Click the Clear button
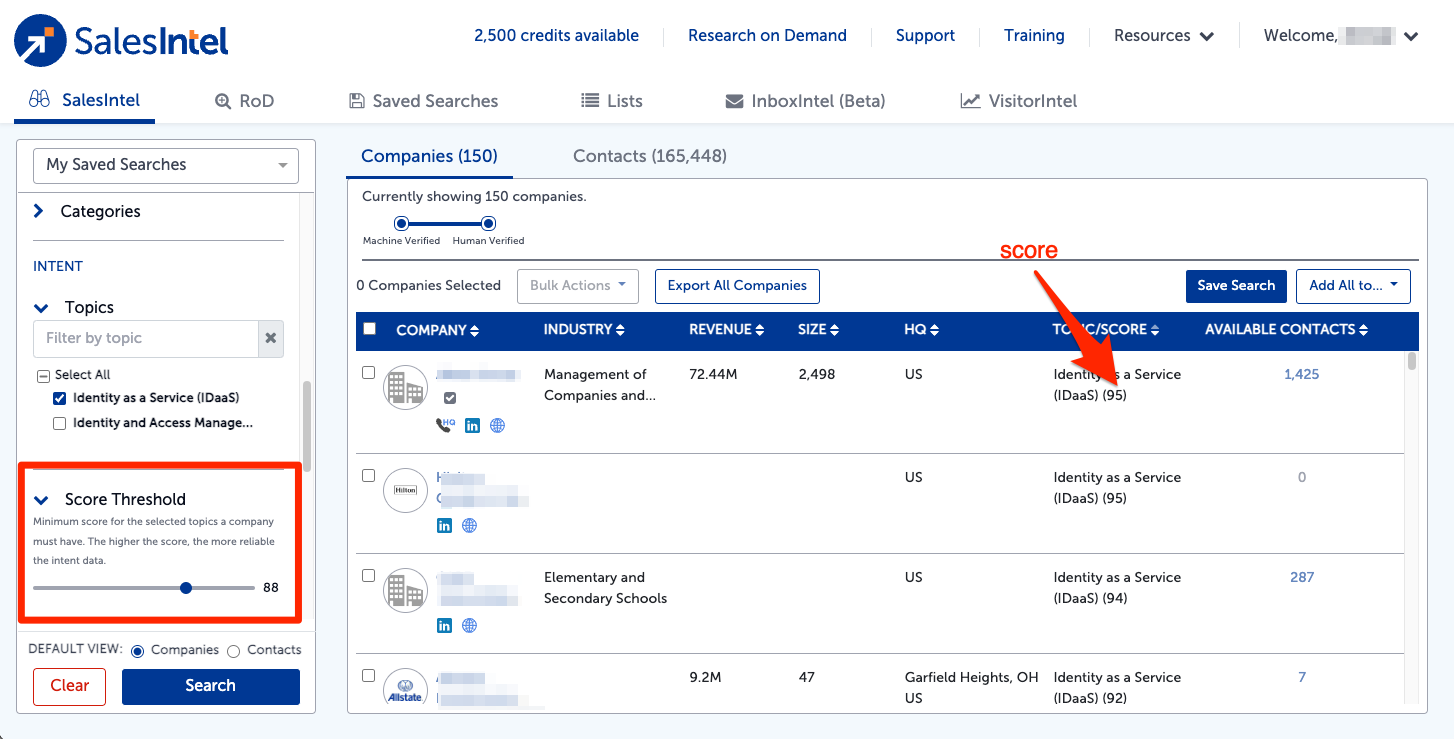This screenshot has height=739, width=1454. coord(70,686)
